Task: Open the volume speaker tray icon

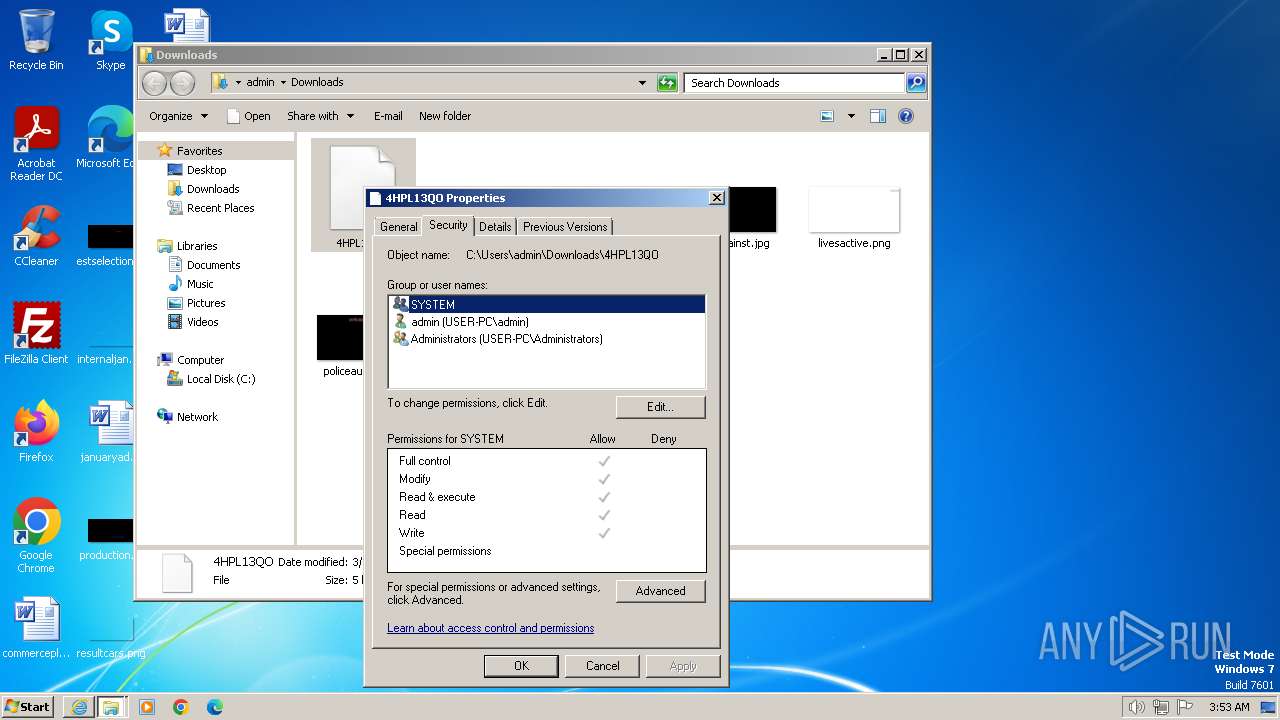Action: [x=1136, y=707]
